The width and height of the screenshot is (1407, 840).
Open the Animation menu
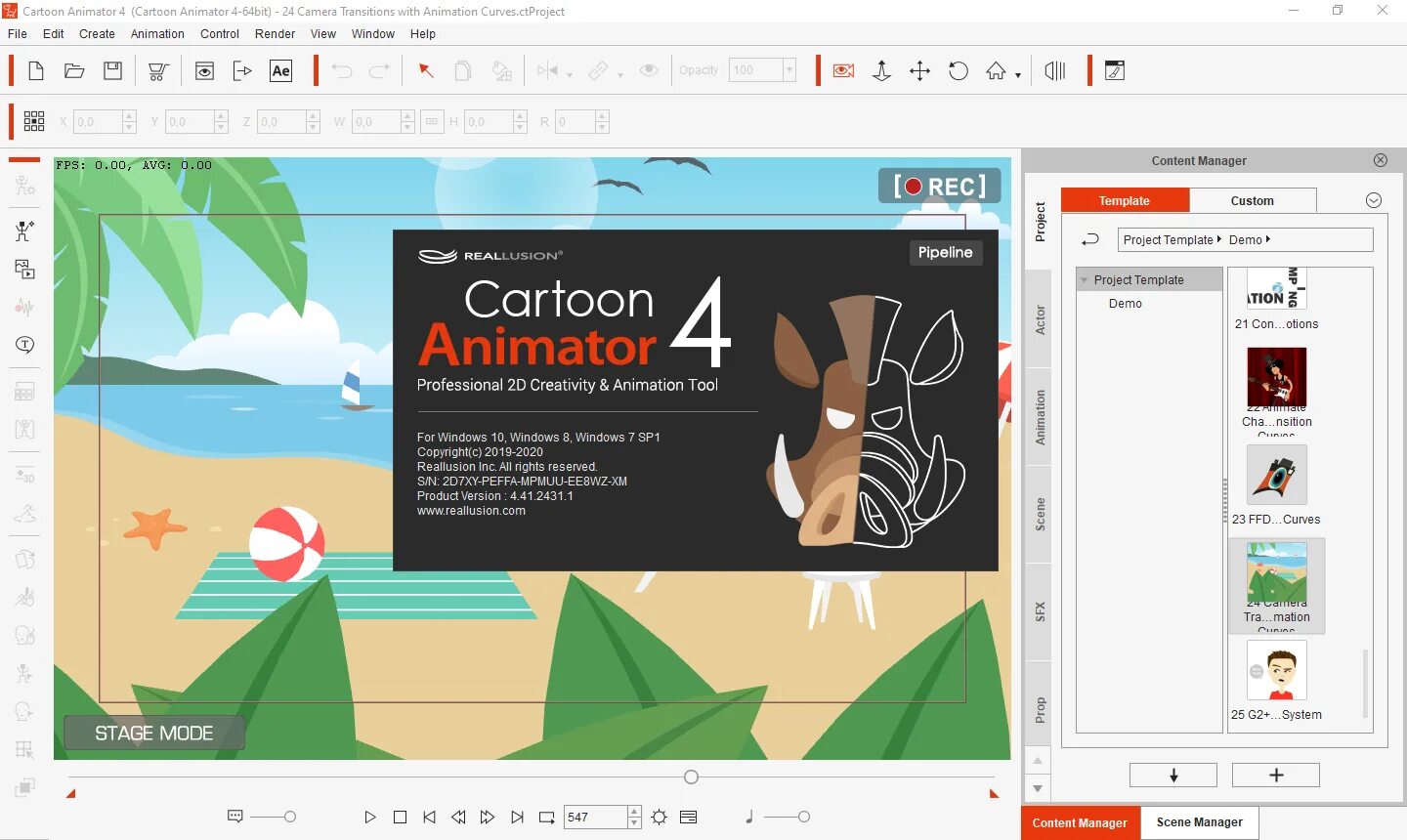[x=157, y=33]
